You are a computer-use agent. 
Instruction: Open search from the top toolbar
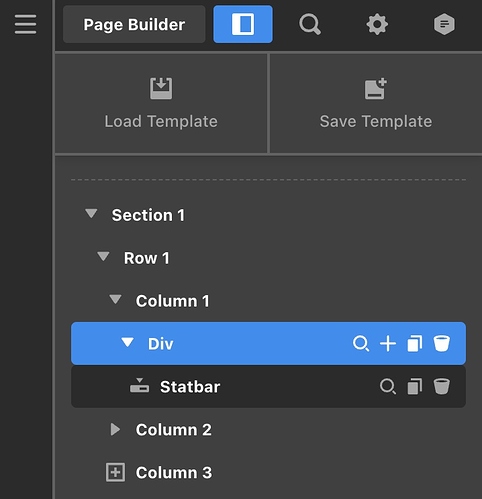tap(310, 24)
